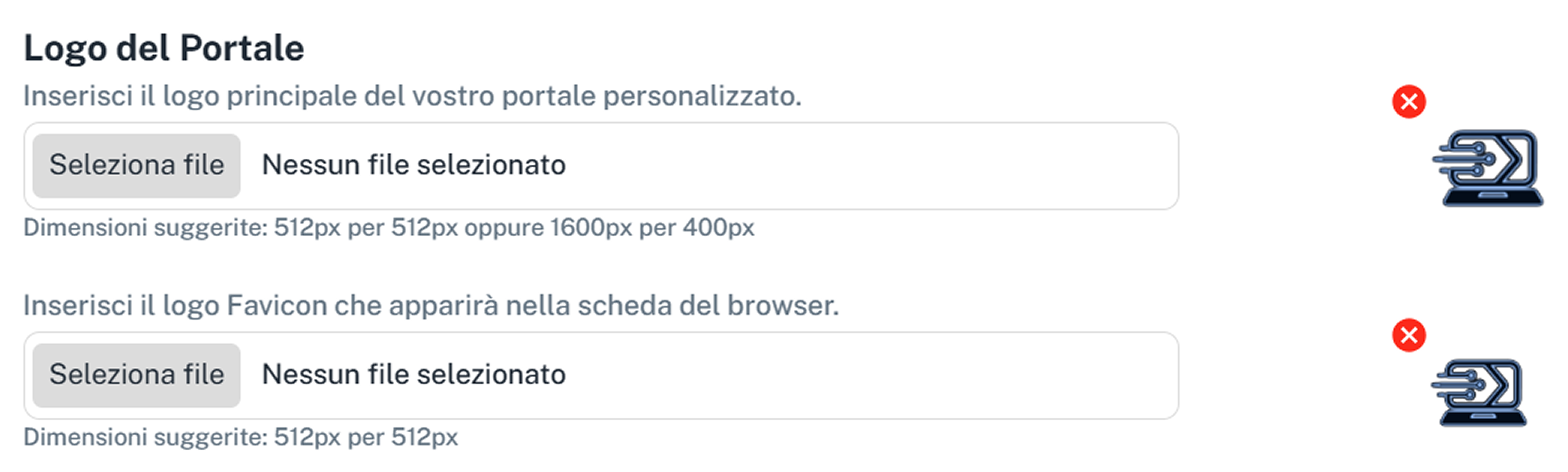Viewport: 1568px width, 472px height.
Task: Click the main logo 'Dimensioni suggerite' hint
Action: (x=388, y=228)
